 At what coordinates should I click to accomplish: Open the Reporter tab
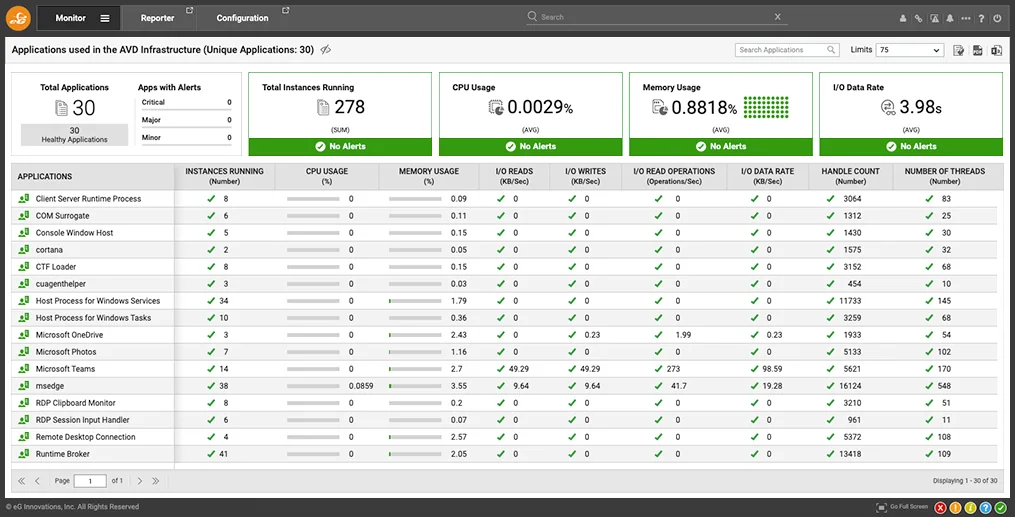[x=158, y=18]
